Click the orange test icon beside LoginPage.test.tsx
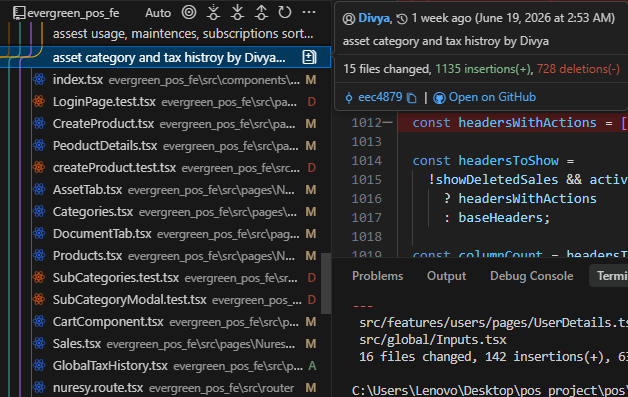 pyautogui.click(x=39, y=102)
